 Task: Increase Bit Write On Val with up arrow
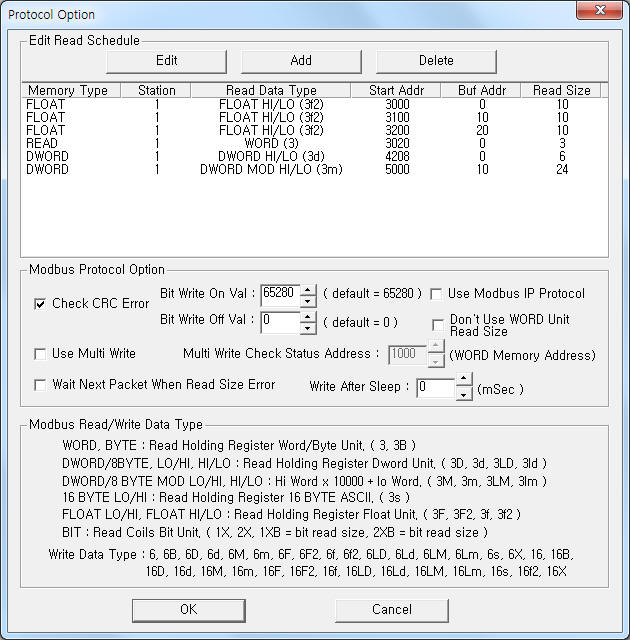coord(308,290)
